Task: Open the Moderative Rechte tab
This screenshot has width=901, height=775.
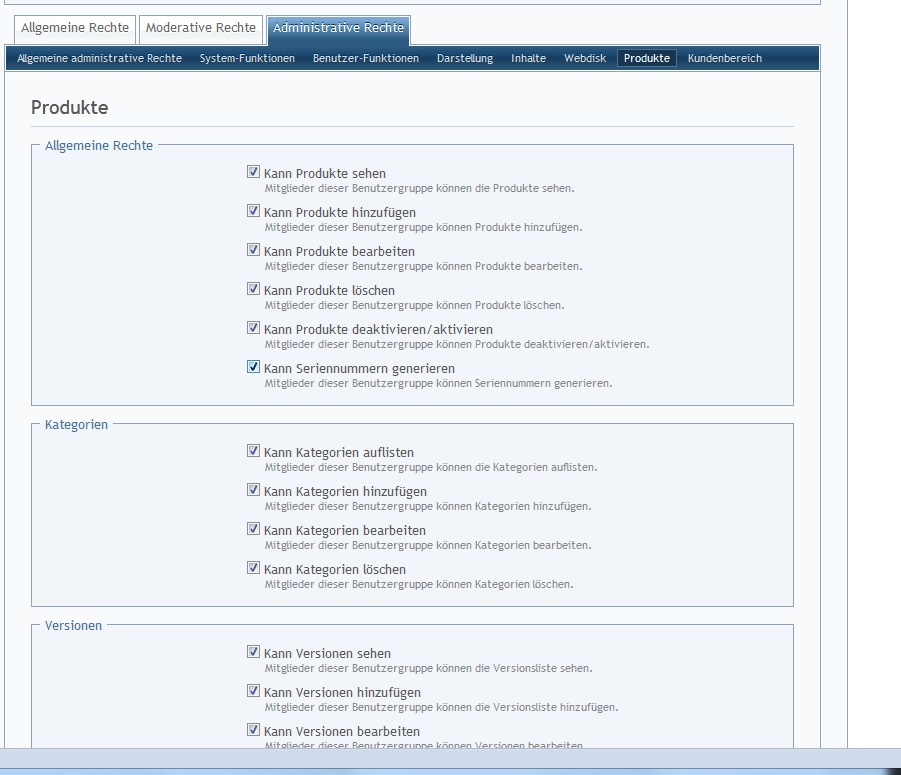Action: click(x=201, y=28)
